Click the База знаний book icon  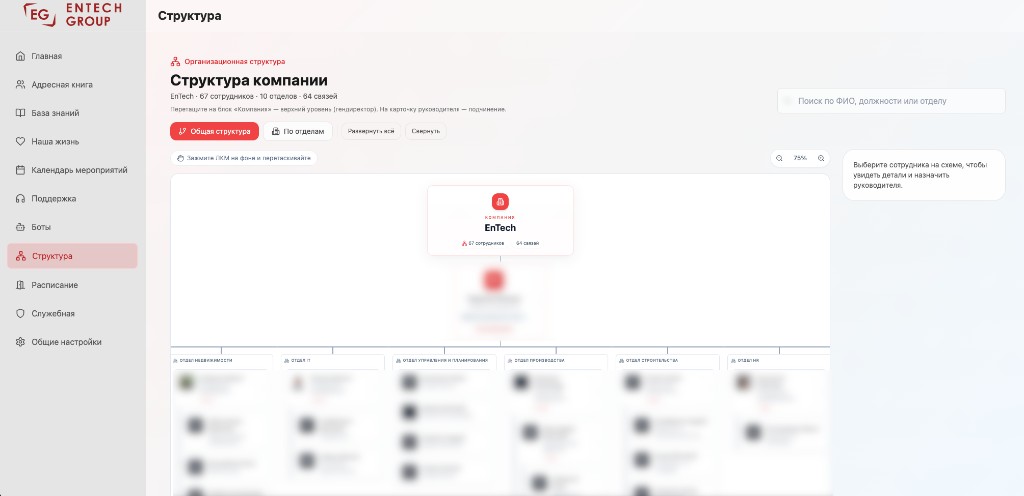pyautogui.click(x=20, y=113)
